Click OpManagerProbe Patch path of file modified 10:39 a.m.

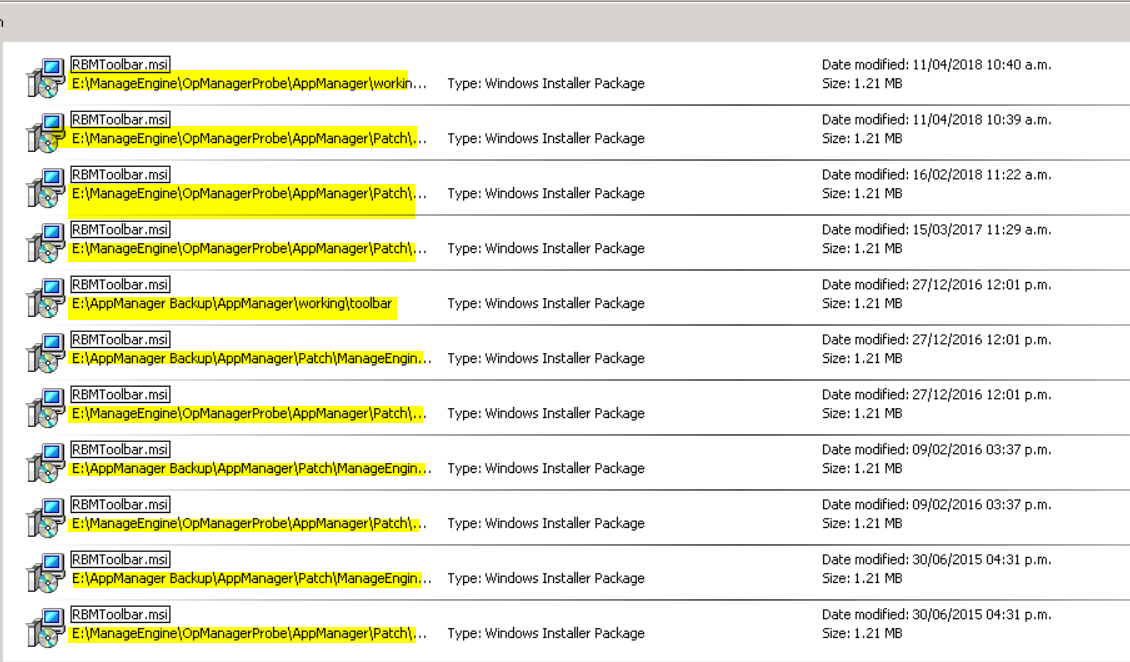point(249,138)
